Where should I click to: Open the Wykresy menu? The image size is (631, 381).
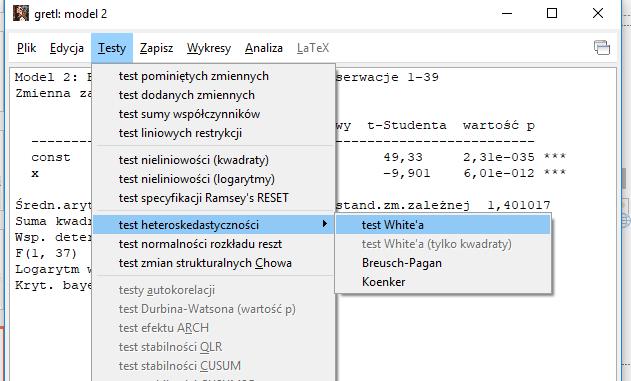209,48
